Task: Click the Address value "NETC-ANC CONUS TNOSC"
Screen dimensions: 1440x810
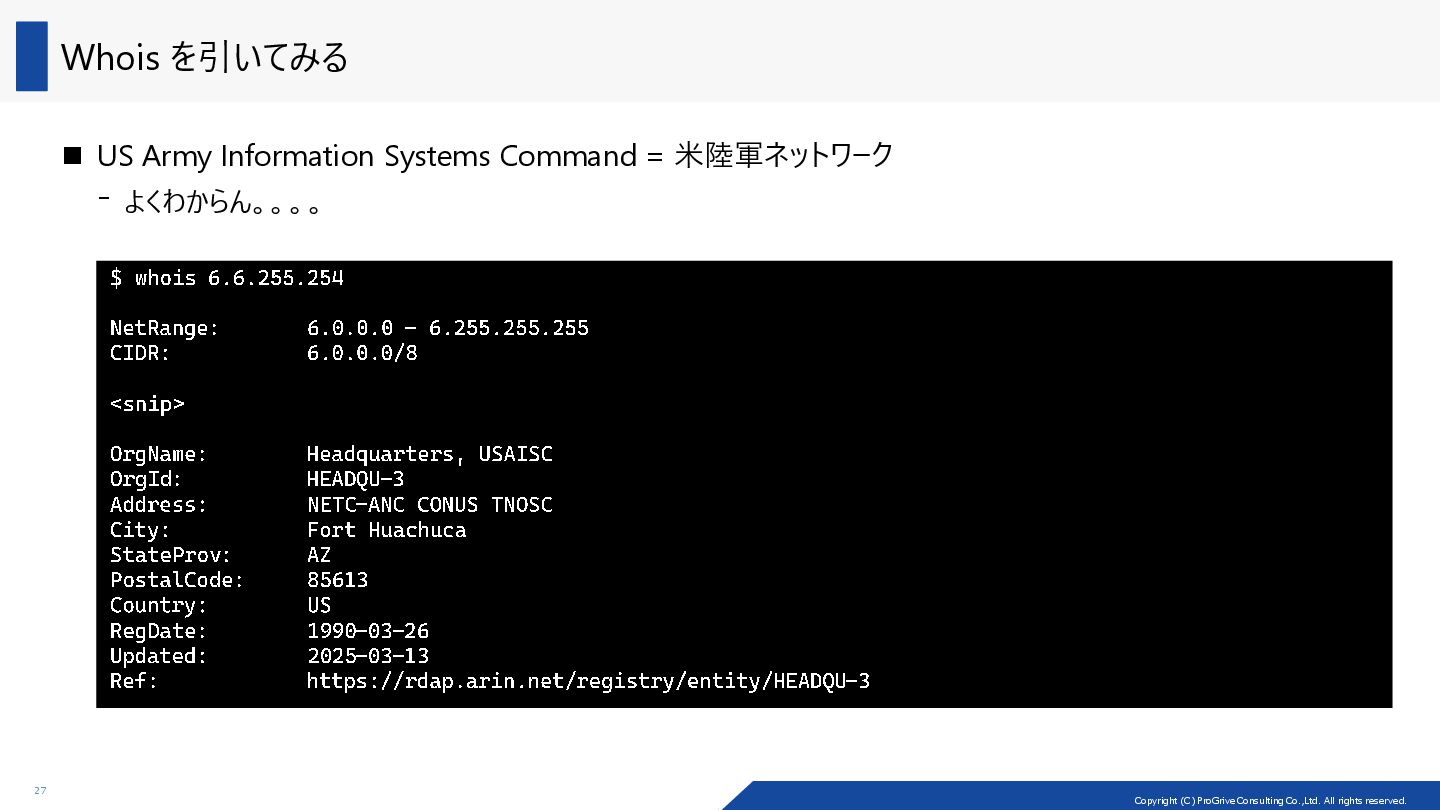Action: tap(429, 505)
